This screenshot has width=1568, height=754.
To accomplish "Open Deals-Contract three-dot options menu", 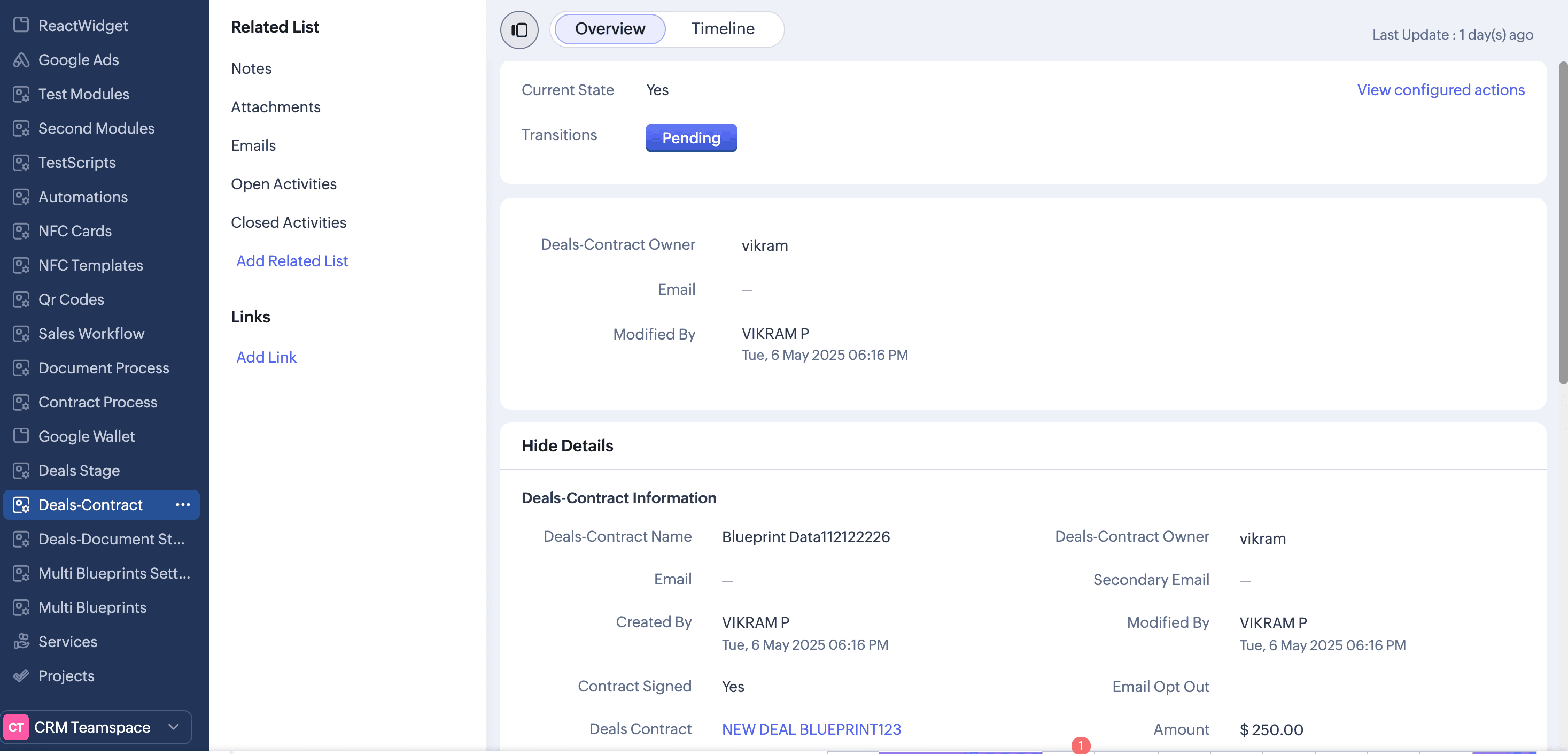I will tap(183, 504).
